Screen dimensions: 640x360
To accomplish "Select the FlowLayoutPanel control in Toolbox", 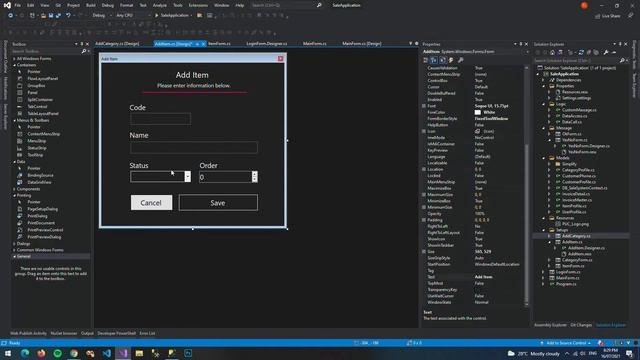I will tap(42, 78).
